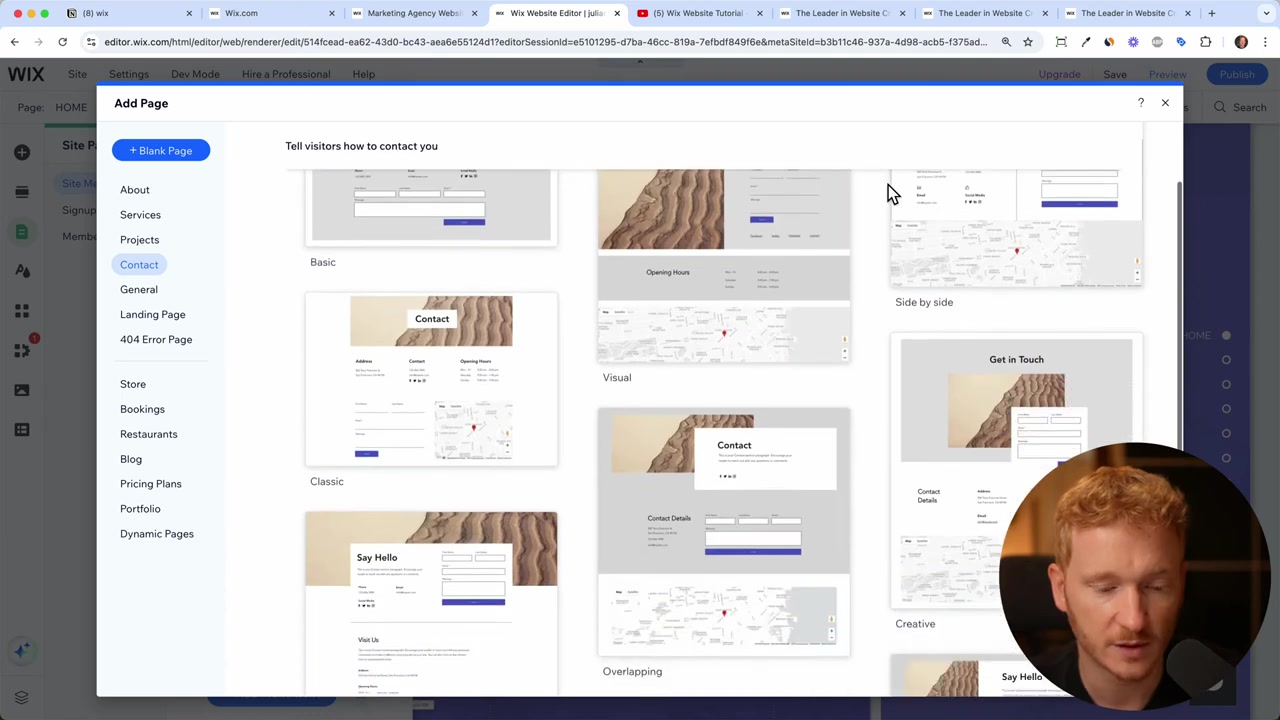The image size is (1280, 720).
Task: Open the Add Page help question mark
Action: coord(1141,103)
